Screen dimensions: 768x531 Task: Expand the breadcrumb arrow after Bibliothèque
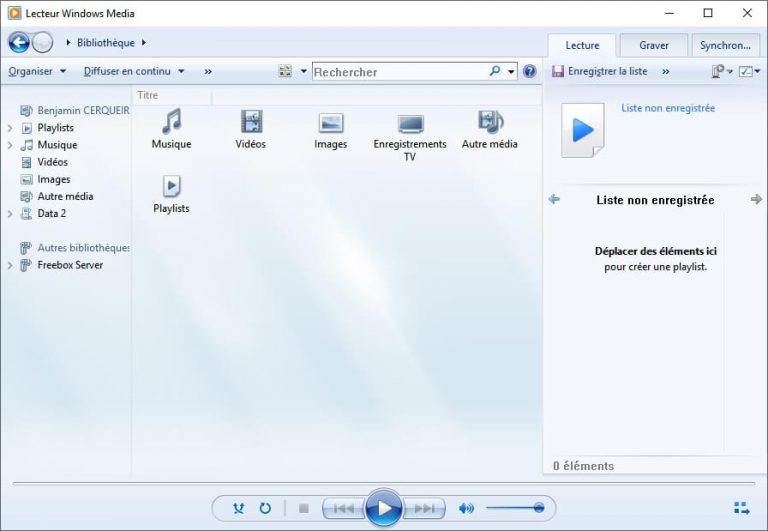[x=144, y=43]
